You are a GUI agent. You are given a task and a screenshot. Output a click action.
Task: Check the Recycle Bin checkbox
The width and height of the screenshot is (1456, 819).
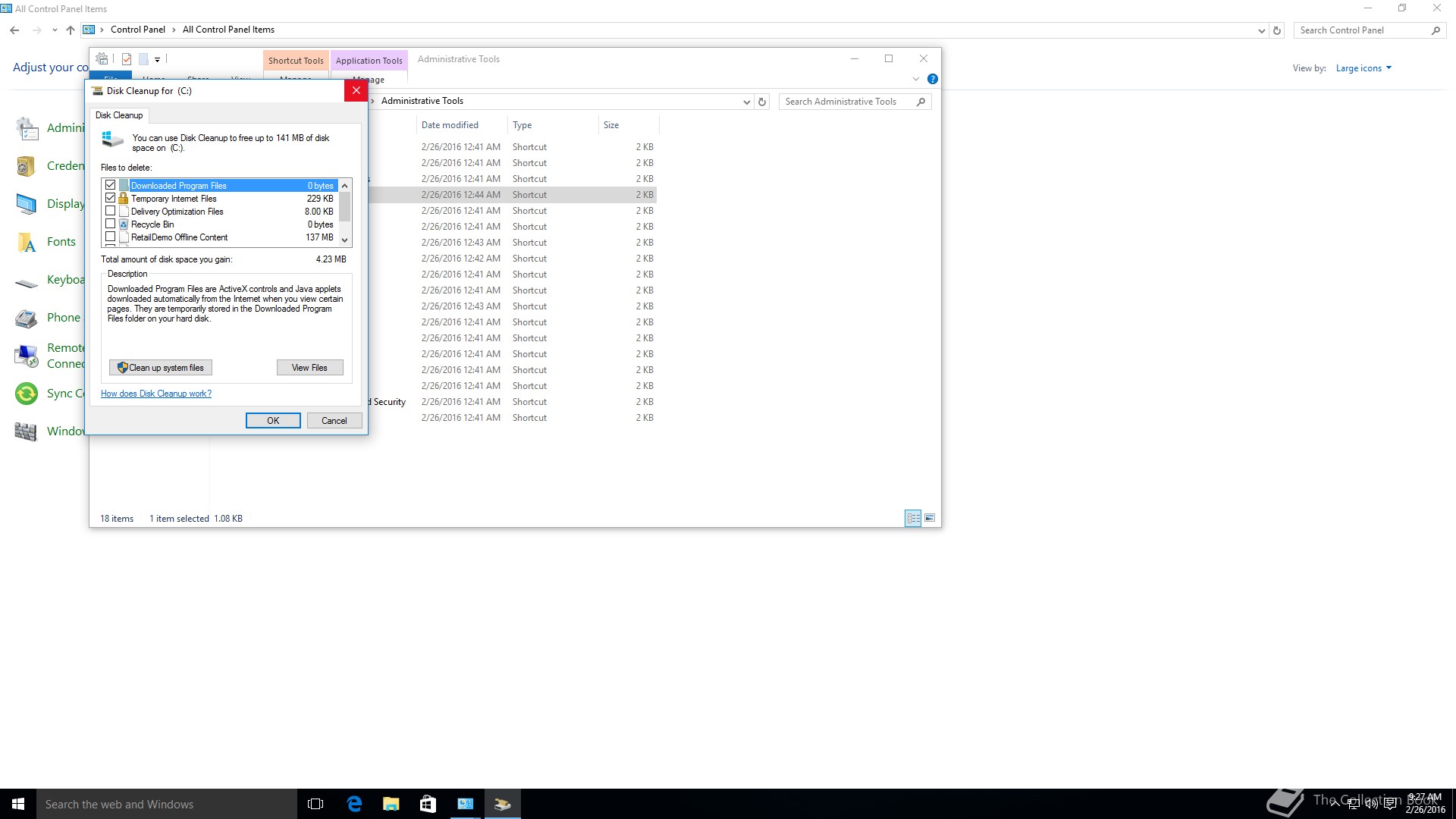click(x=111, y=224)
